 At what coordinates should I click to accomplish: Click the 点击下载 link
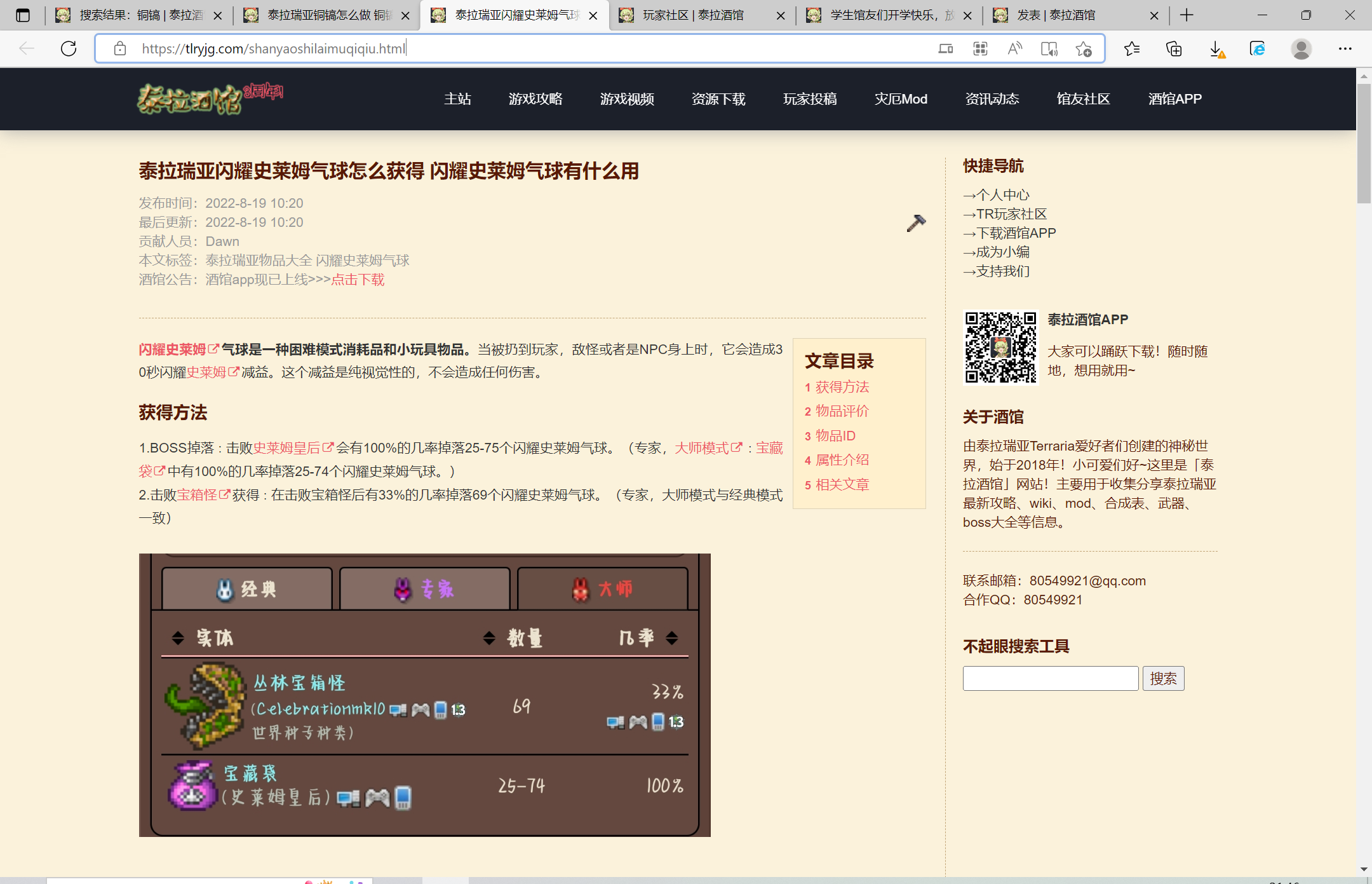358,280
